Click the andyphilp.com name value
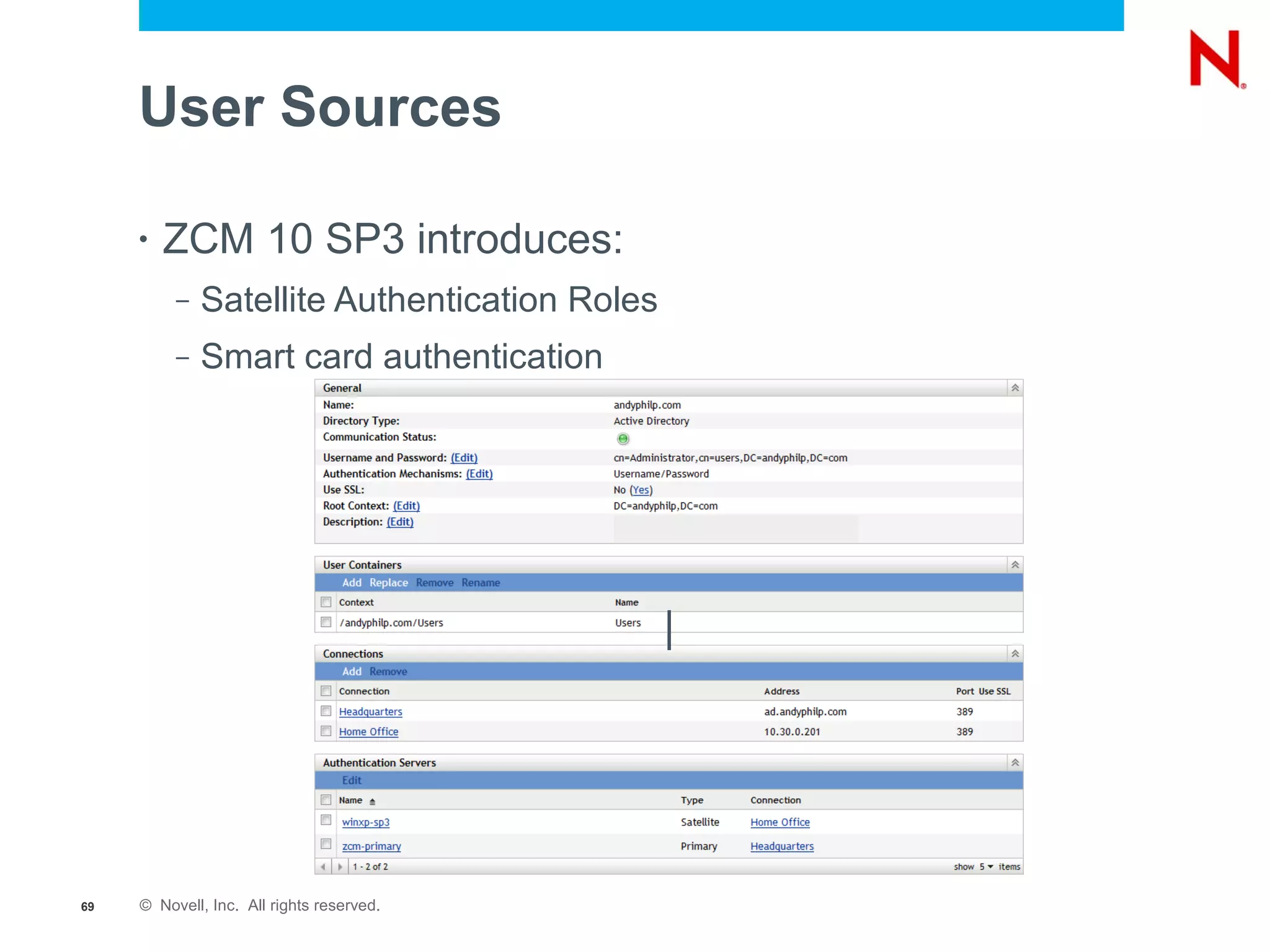The width and height of the screenshot is (1270, 952). click(647, 405)
